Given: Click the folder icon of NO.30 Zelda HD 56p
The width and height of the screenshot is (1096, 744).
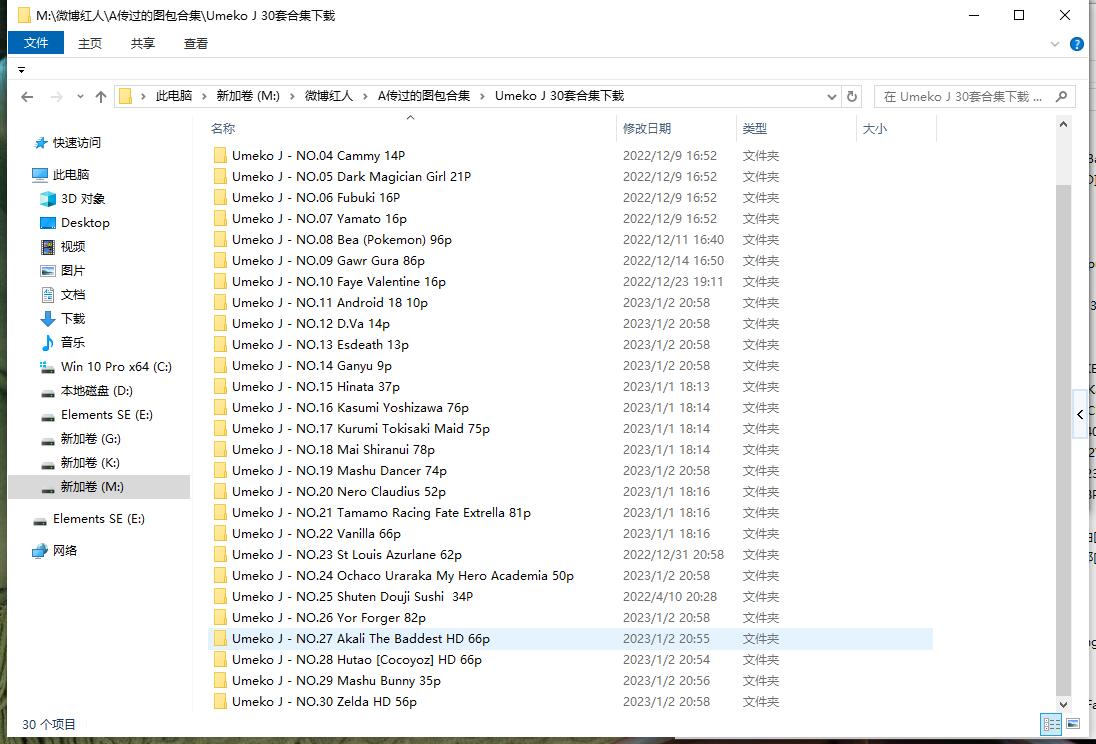Looking at the screenshot, I should pos(220,701).
